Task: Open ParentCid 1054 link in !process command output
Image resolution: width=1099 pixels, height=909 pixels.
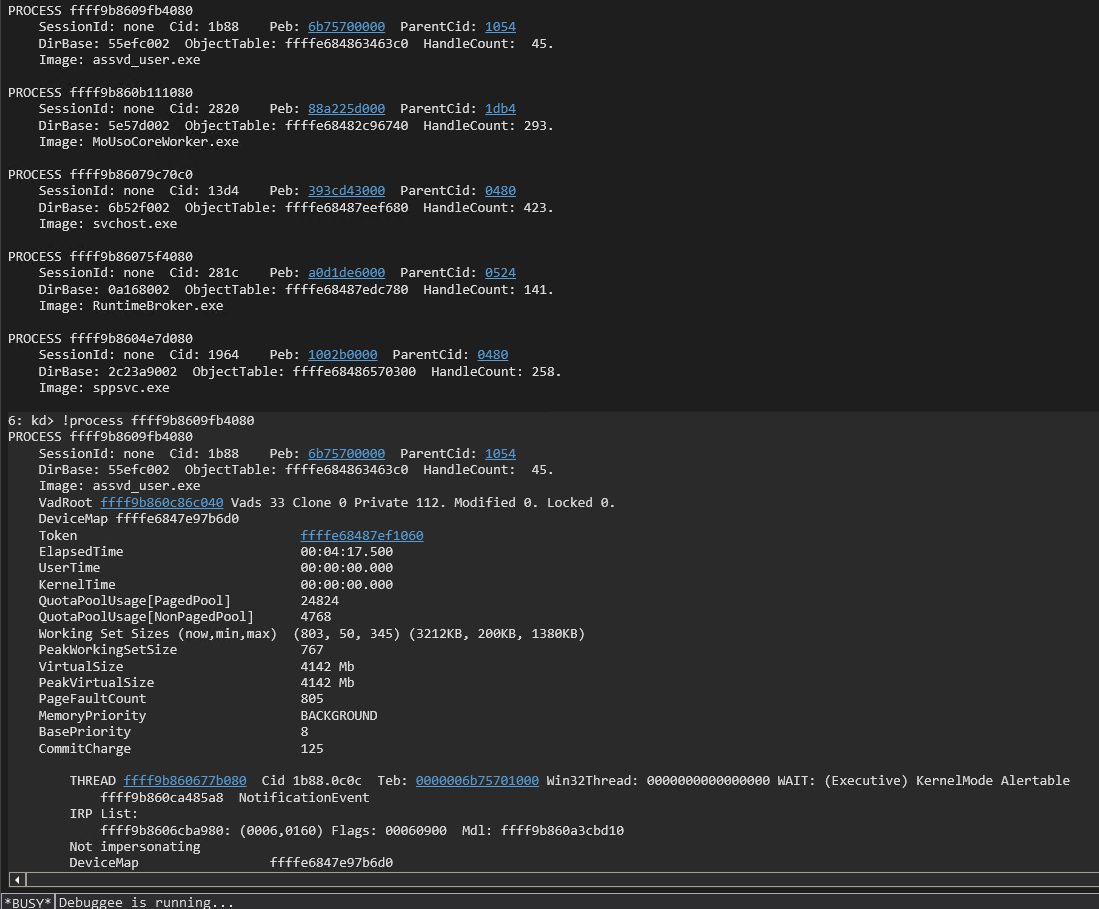Action: click(x=500, y=454)
